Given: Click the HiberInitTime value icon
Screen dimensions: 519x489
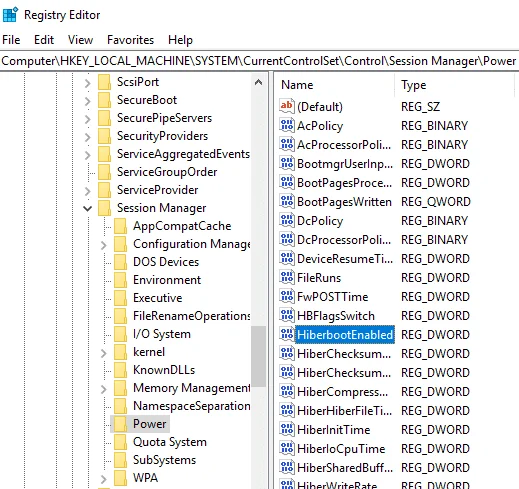Looking at the screenshot, I should click(287, 429).
